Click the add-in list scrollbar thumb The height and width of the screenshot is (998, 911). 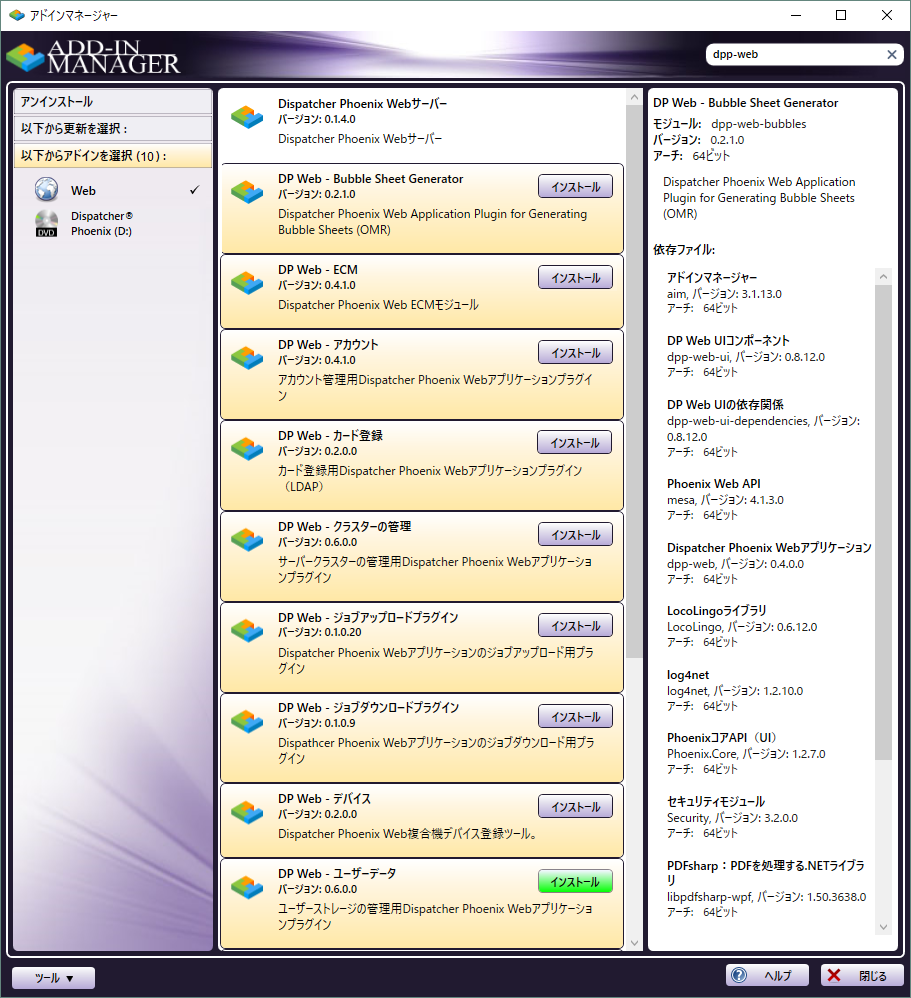tap(634, 381)
